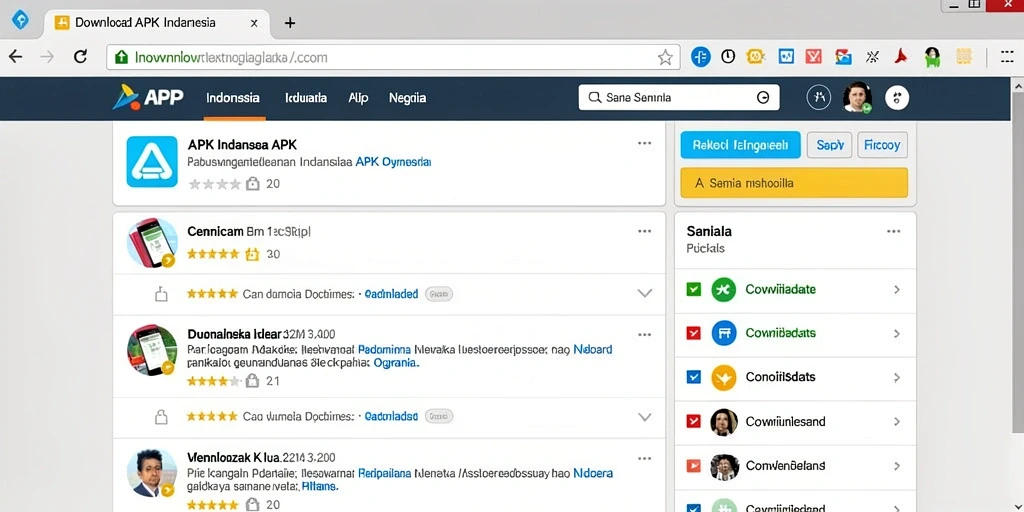Click the bookmark star in address bar

tap(665, 57)
